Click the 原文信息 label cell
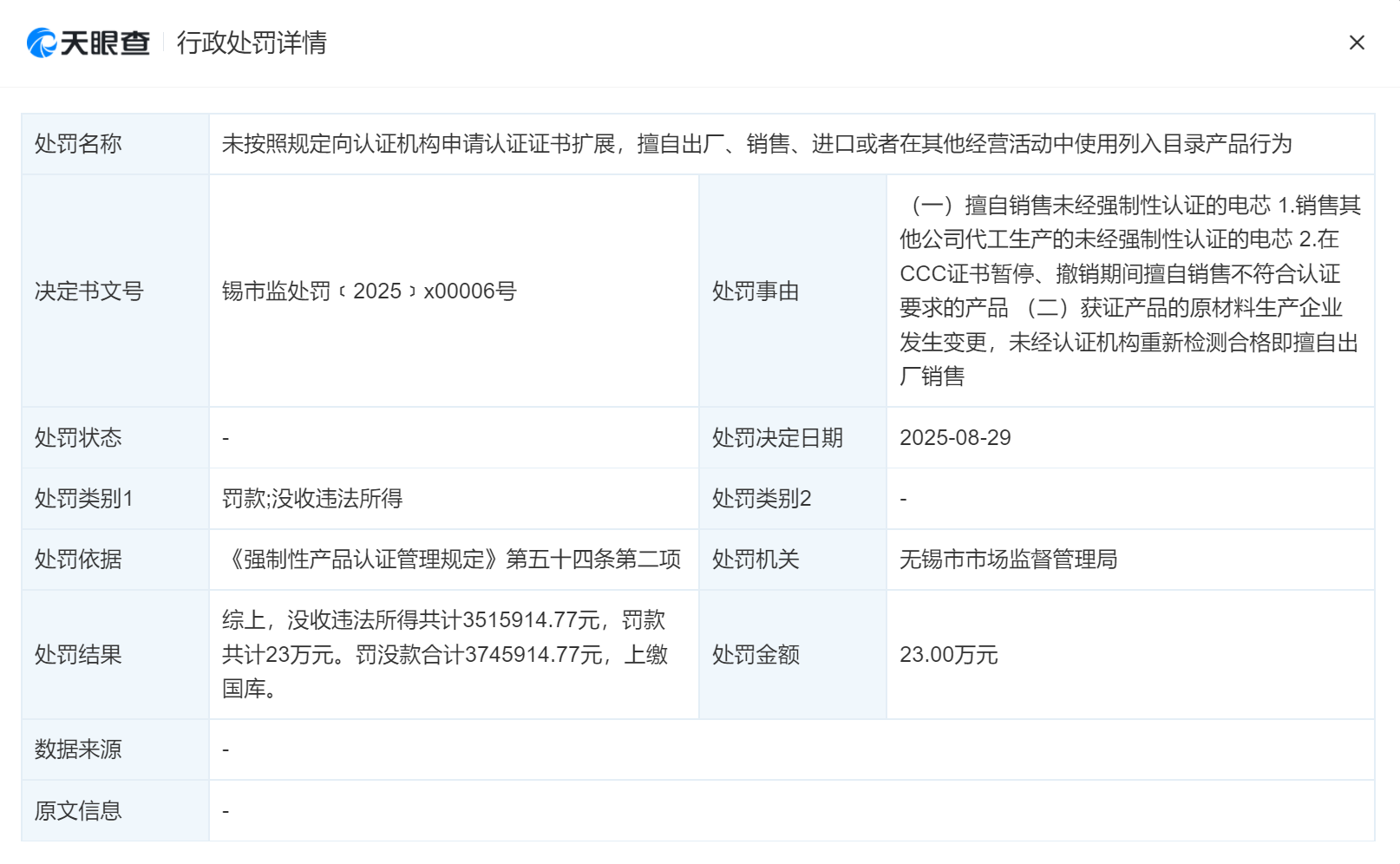The image size is (1400, 864). coord(115,811)
